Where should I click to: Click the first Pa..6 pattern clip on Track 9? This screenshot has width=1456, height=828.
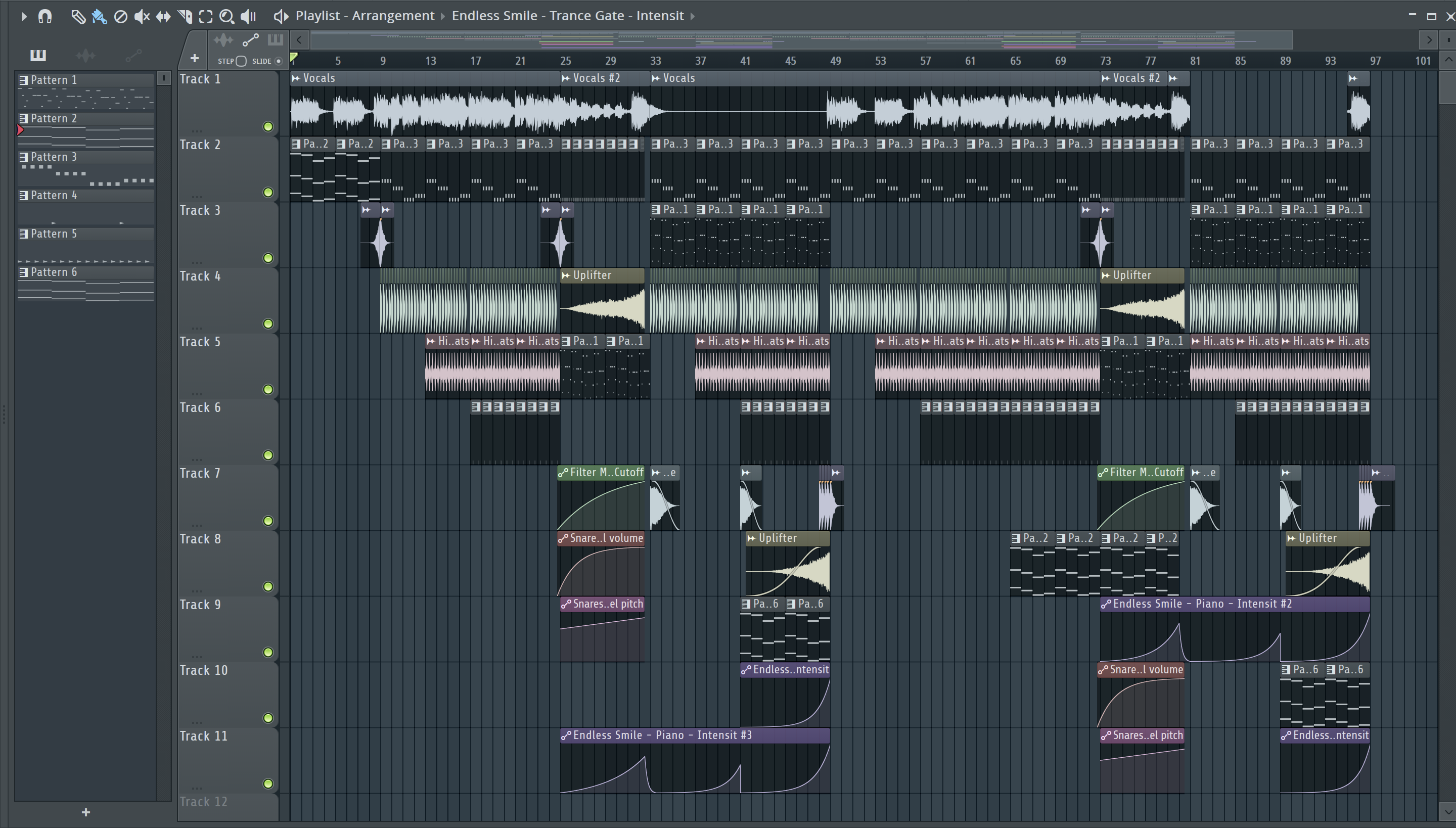click(x=762, y=629)
